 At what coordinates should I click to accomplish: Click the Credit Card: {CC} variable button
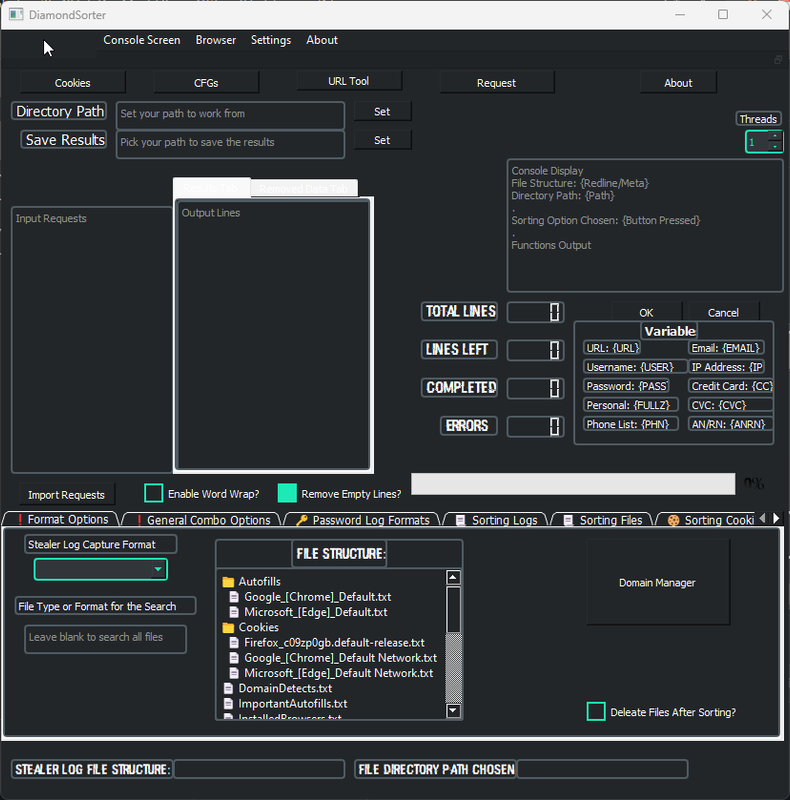coord(731,386)
